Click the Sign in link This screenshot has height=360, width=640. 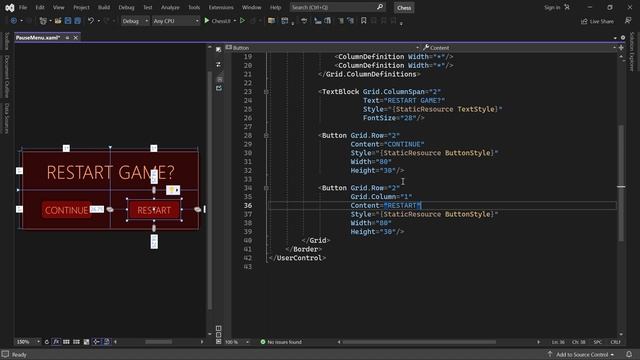(552, 7)
